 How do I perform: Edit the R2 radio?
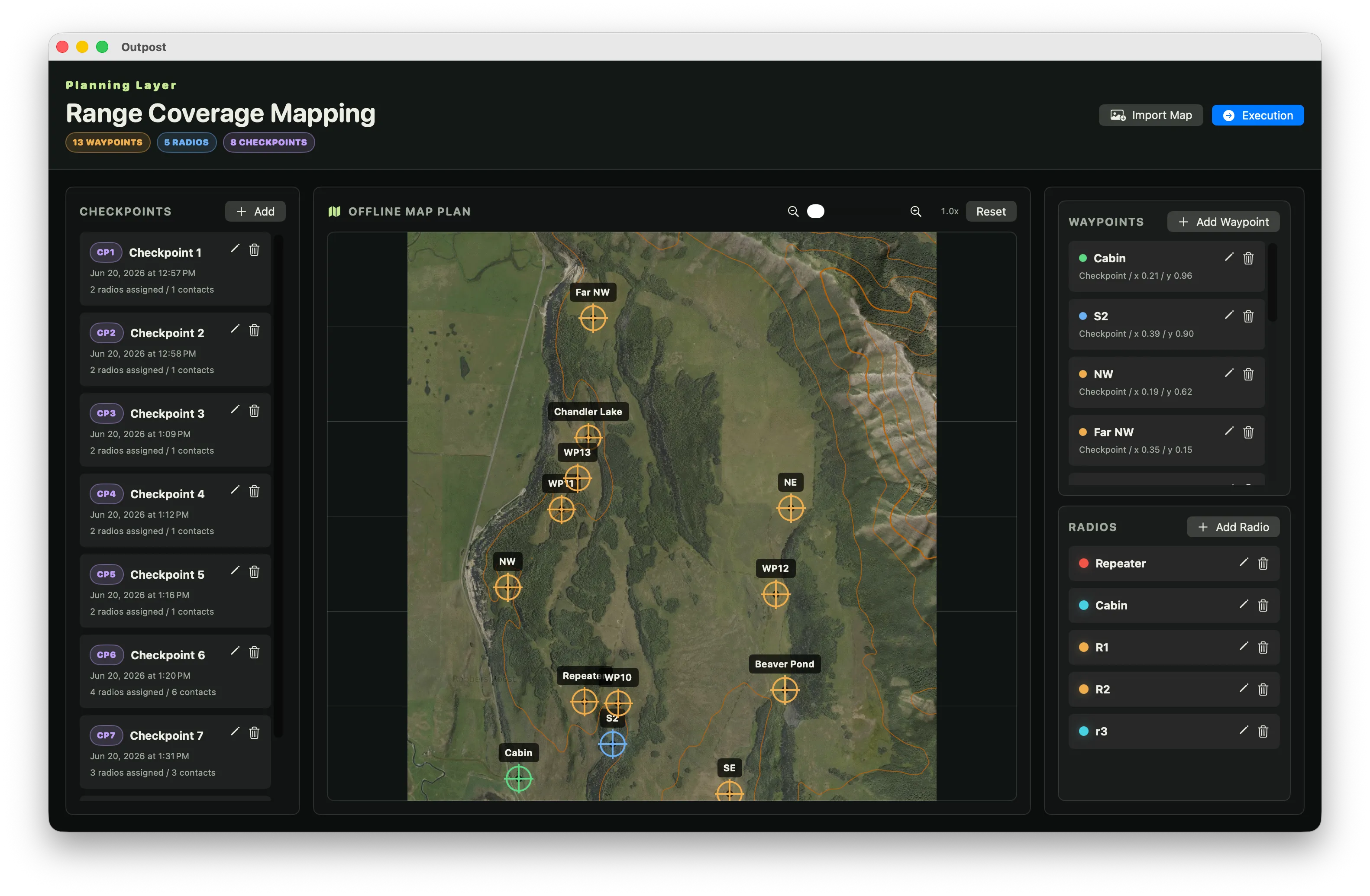pyautogui.click(x=1244, y=688)
